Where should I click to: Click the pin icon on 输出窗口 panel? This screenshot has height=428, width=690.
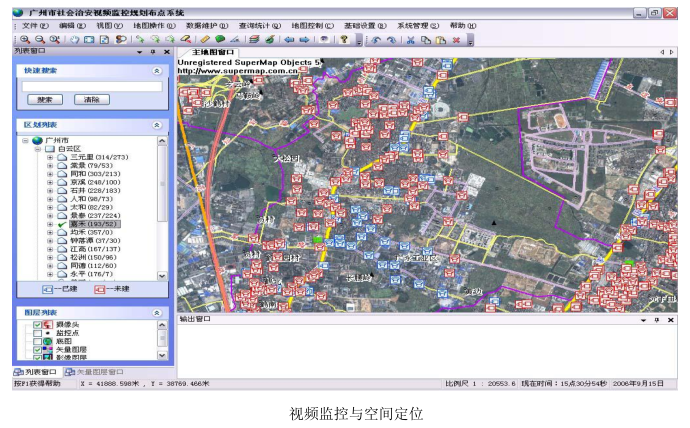point(657,320)
